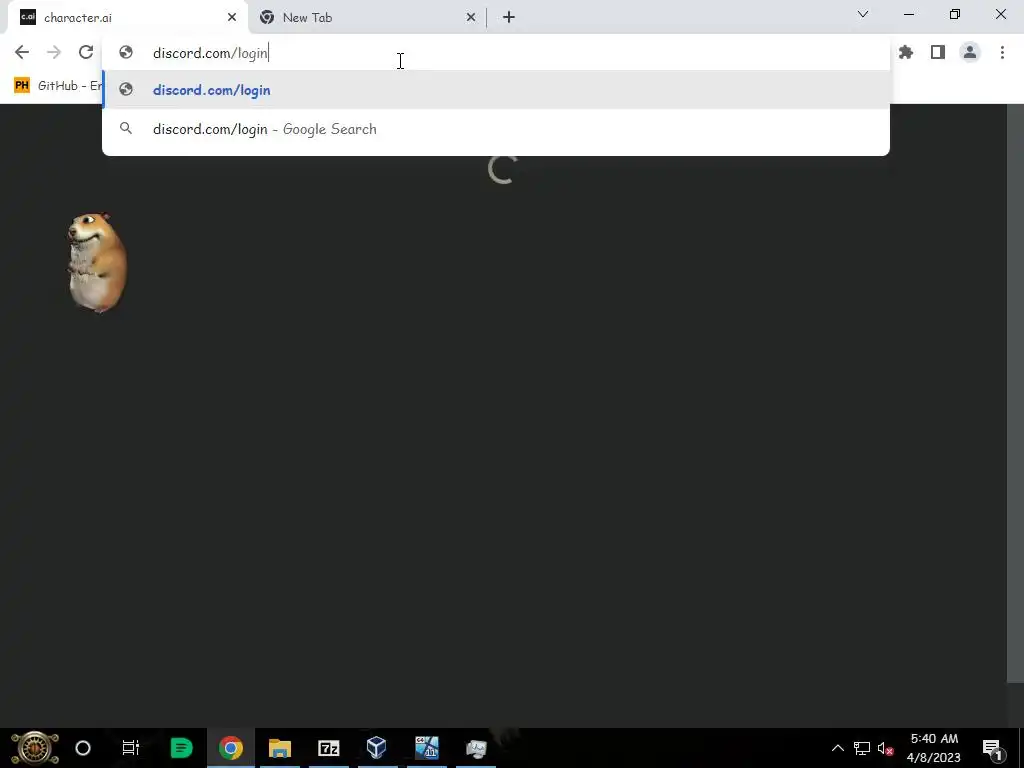Click the globe icon in the address bar

(x=126, y=53)
